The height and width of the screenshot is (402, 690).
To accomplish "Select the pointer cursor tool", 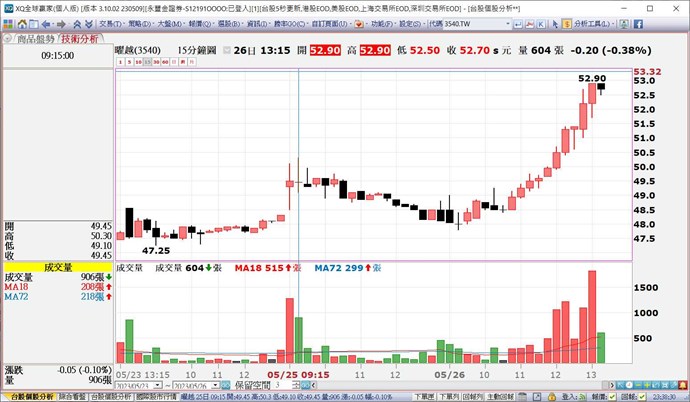I will click(x=555, y=24).
